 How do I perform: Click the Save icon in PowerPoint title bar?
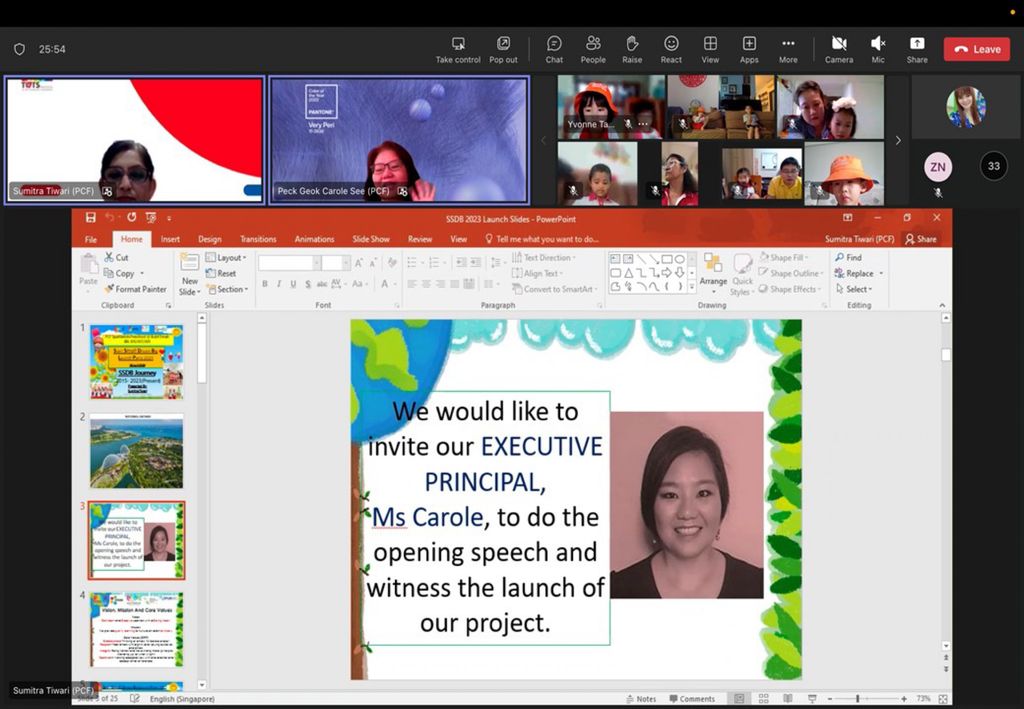click(x=91, y=217)
